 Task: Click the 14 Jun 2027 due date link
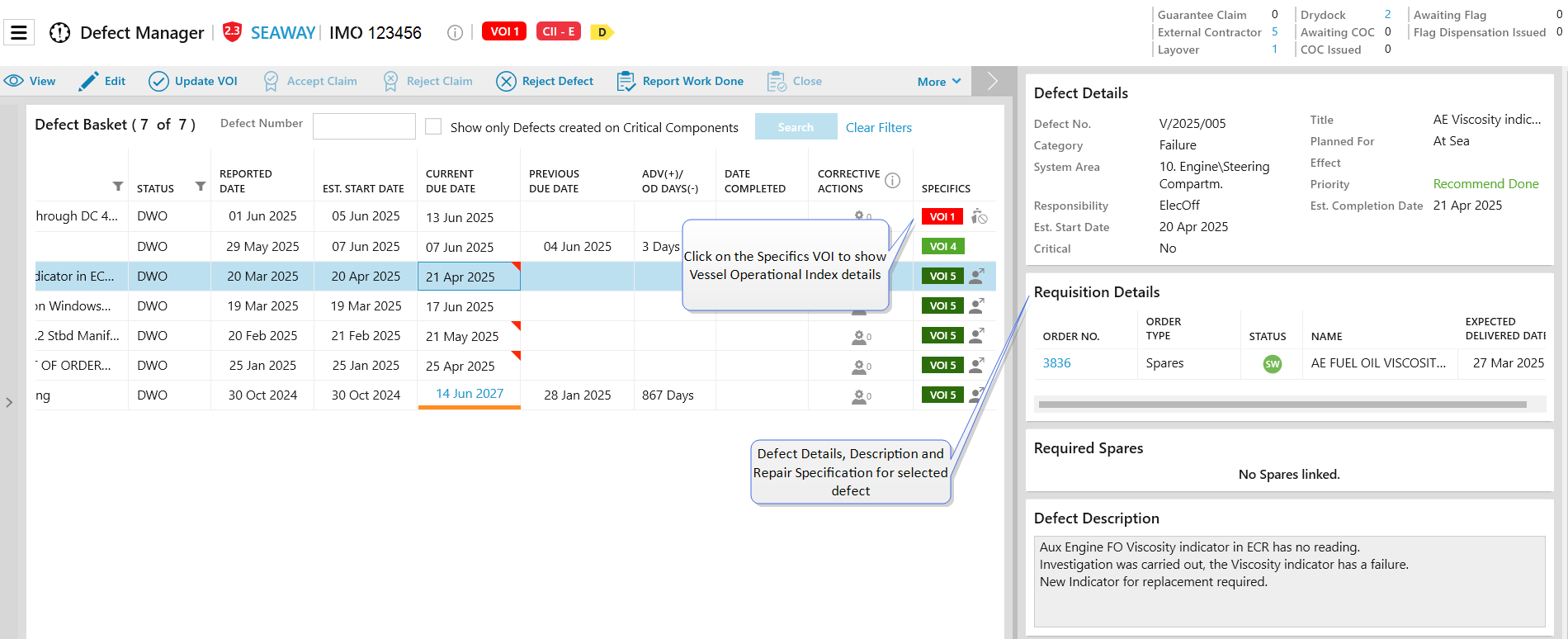(470, 394)
